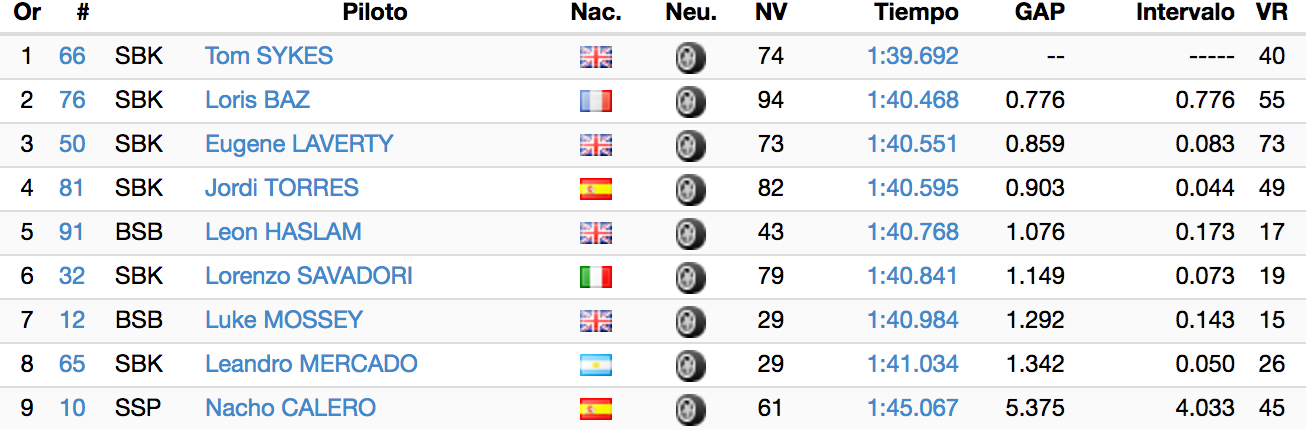Viewport: 1306px width, 430px height.
Task: Click the 1:45.067 time link
Action: click(912, 408)
